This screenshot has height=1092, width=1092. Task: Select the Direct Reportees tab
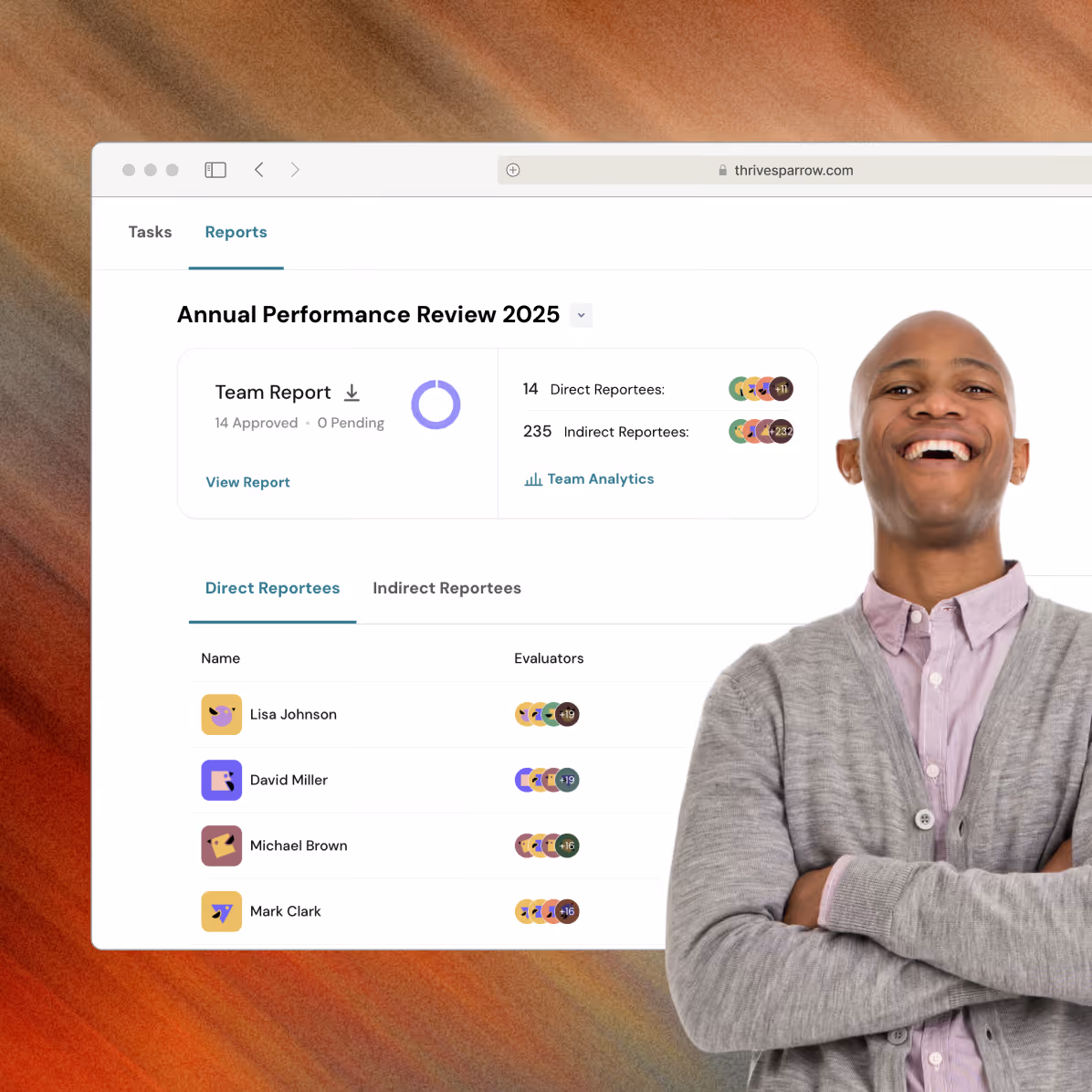(272, 589)
